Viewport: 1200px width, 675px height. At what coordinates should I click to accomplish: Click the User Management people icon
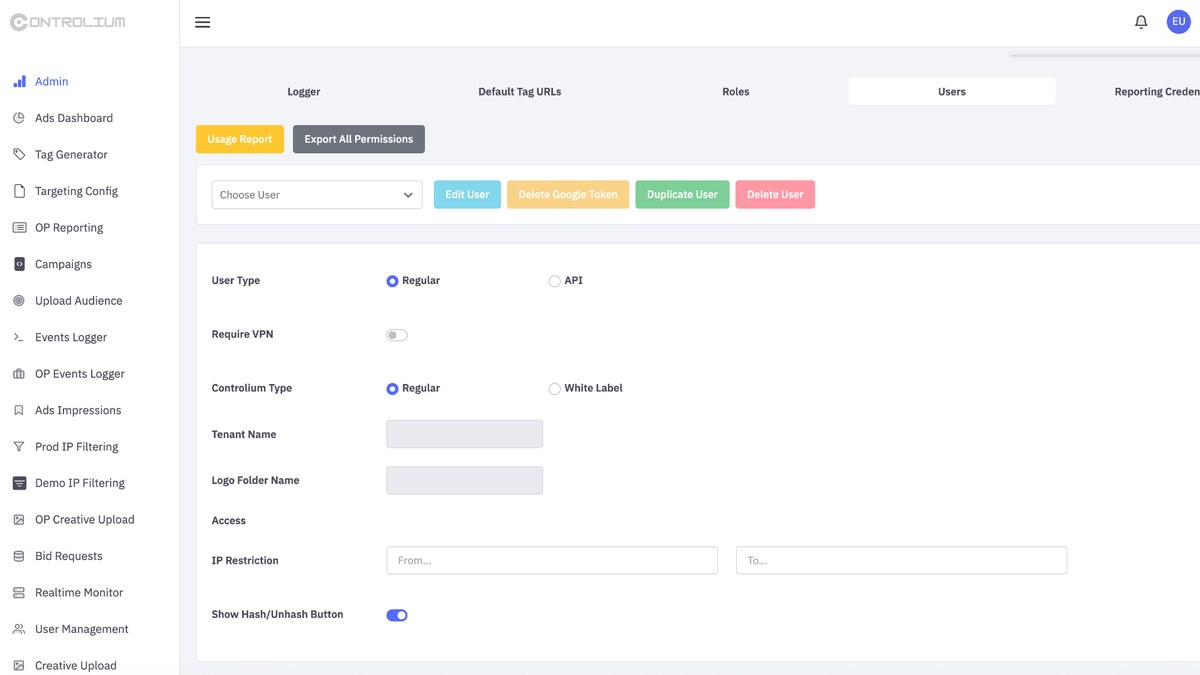(19, 629)
